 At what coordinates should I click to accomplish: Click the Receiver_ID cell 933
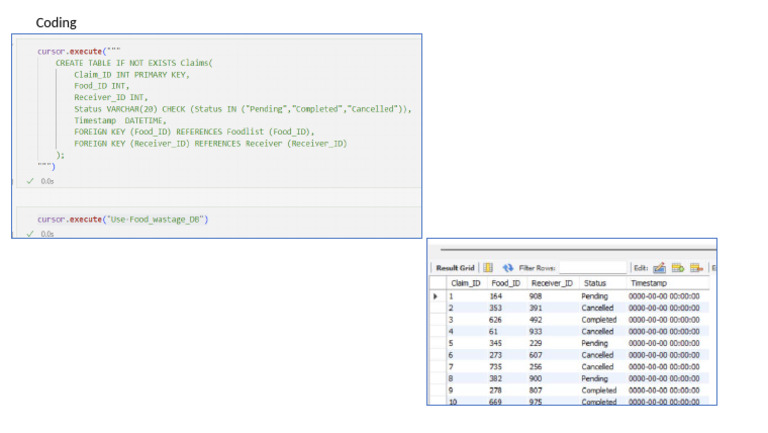[x=535, y=332]
